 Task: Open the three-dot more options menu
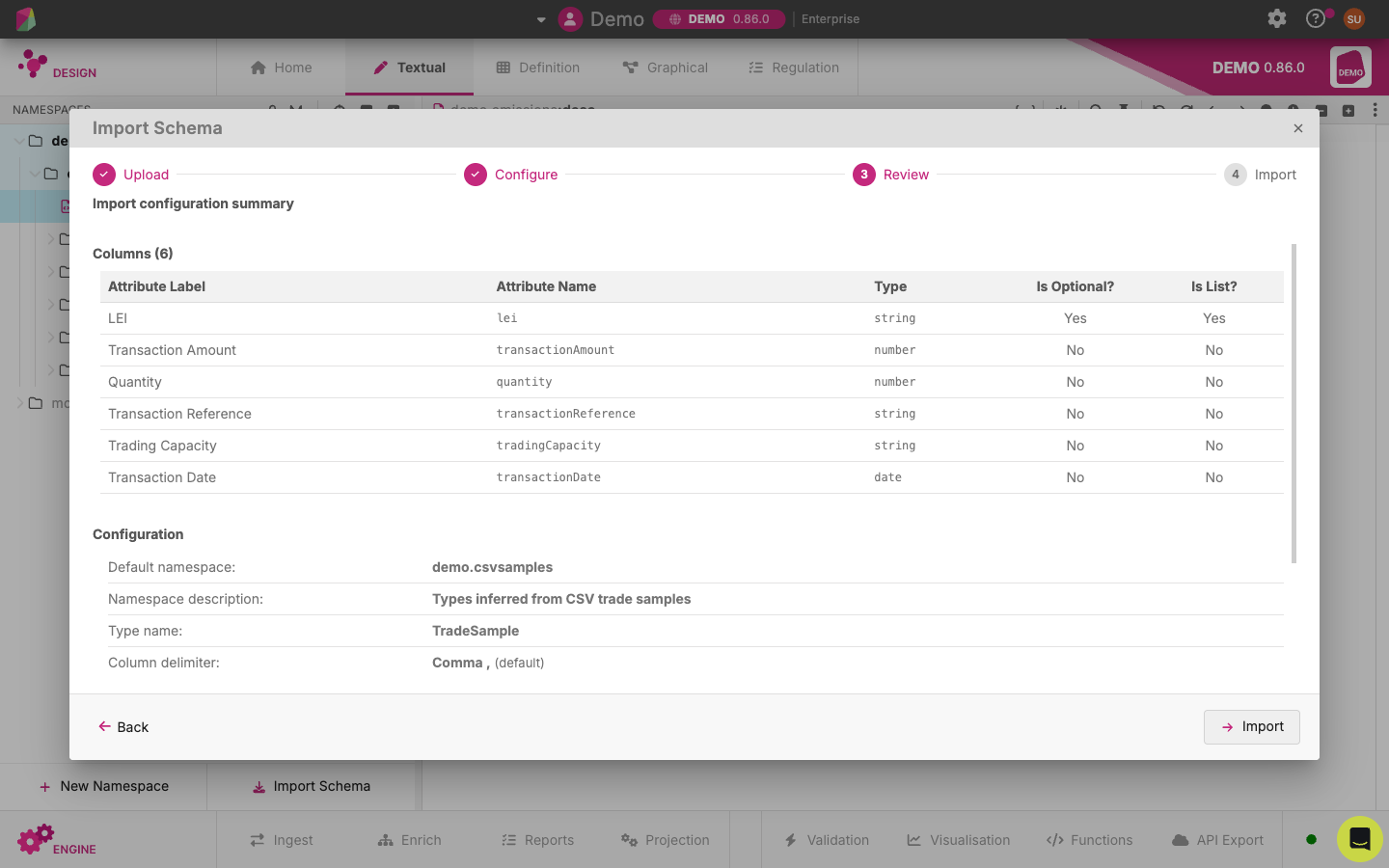(1375, 110)
